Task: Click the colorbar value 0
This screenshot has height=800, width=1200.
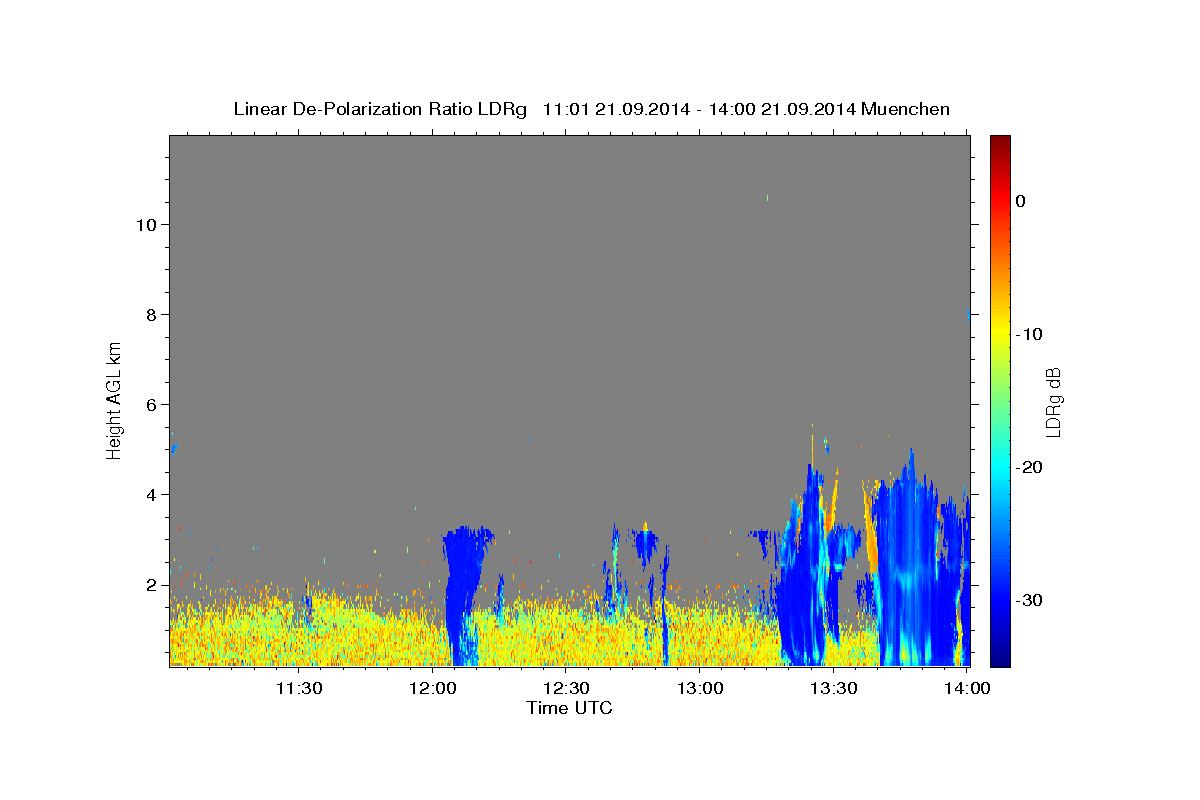Action: (1021, 201)
